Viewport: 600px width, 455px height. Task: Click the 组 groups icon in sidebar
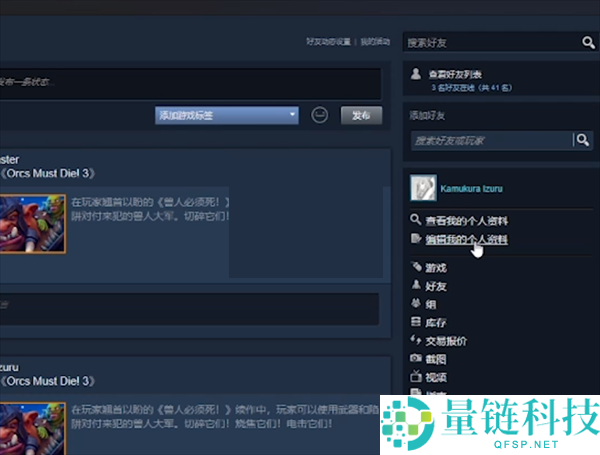pos(416,304)
